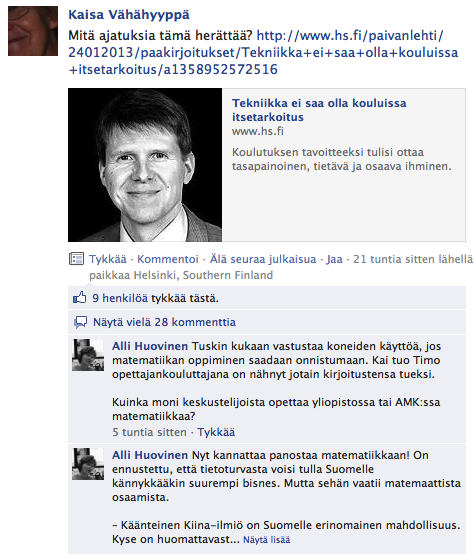The width and height of the screenshot is (474, 554).
Task: Open Alli Huovinen's avatar on second comment
Action: pos(88,464)
